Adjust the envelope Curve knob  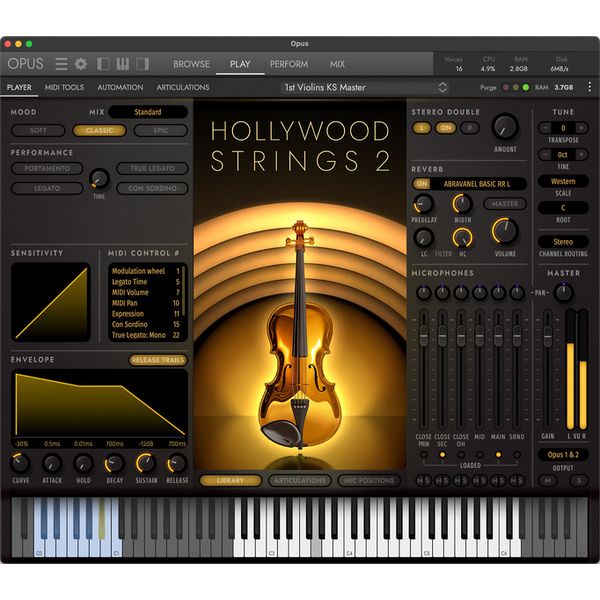(20, 464)
